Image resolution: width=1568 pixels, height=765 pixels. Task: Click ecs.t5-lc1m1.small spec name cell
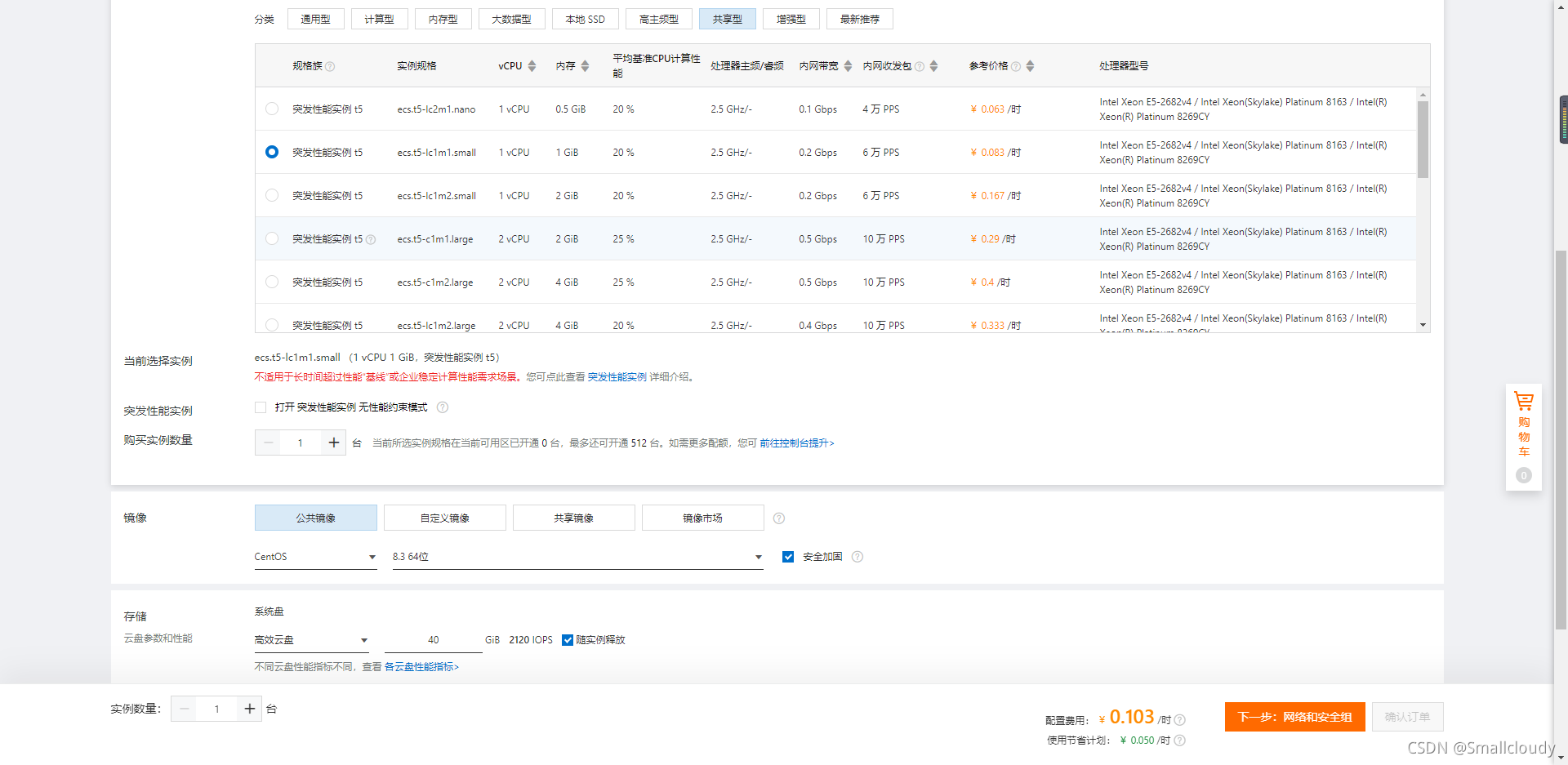[436, 153]
